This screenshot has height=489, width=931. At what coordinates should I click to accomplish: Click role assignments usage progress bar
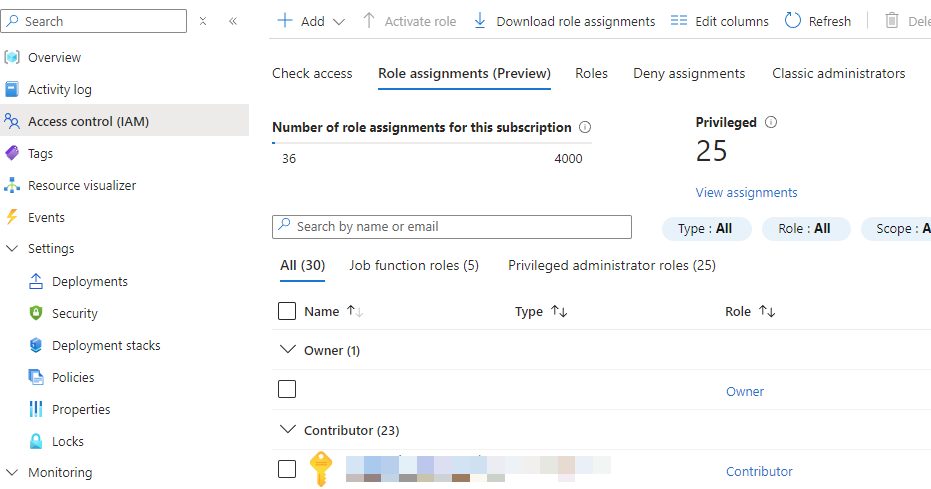click(432, 143)
